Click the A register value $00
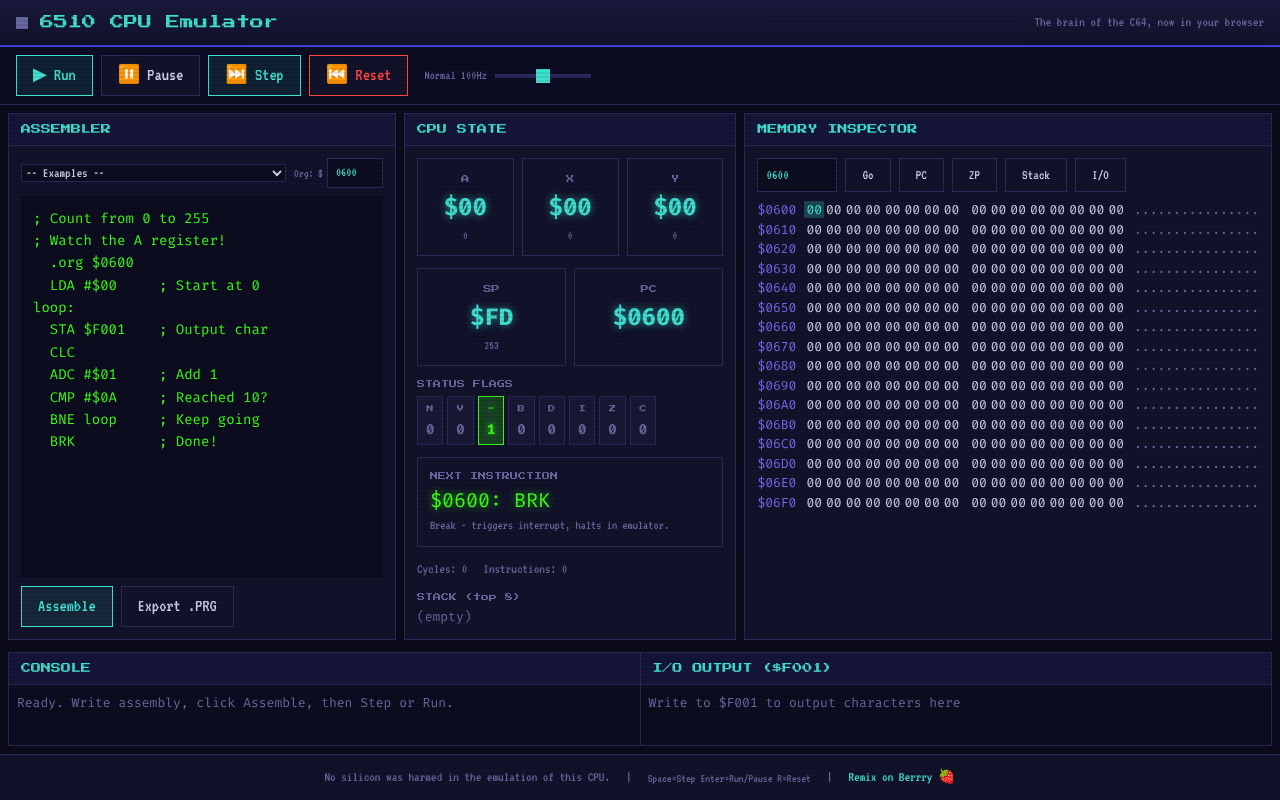The height and width of the screenshot is (800, 1280). pos(465,207)
